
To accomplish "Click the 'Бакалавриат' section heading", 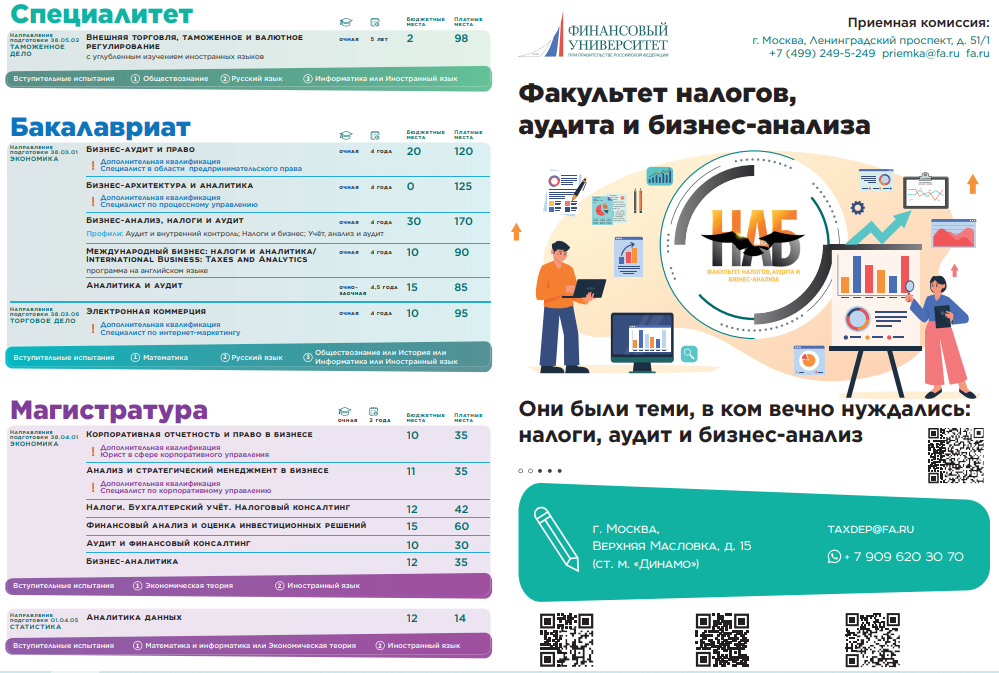I will 101,127.
